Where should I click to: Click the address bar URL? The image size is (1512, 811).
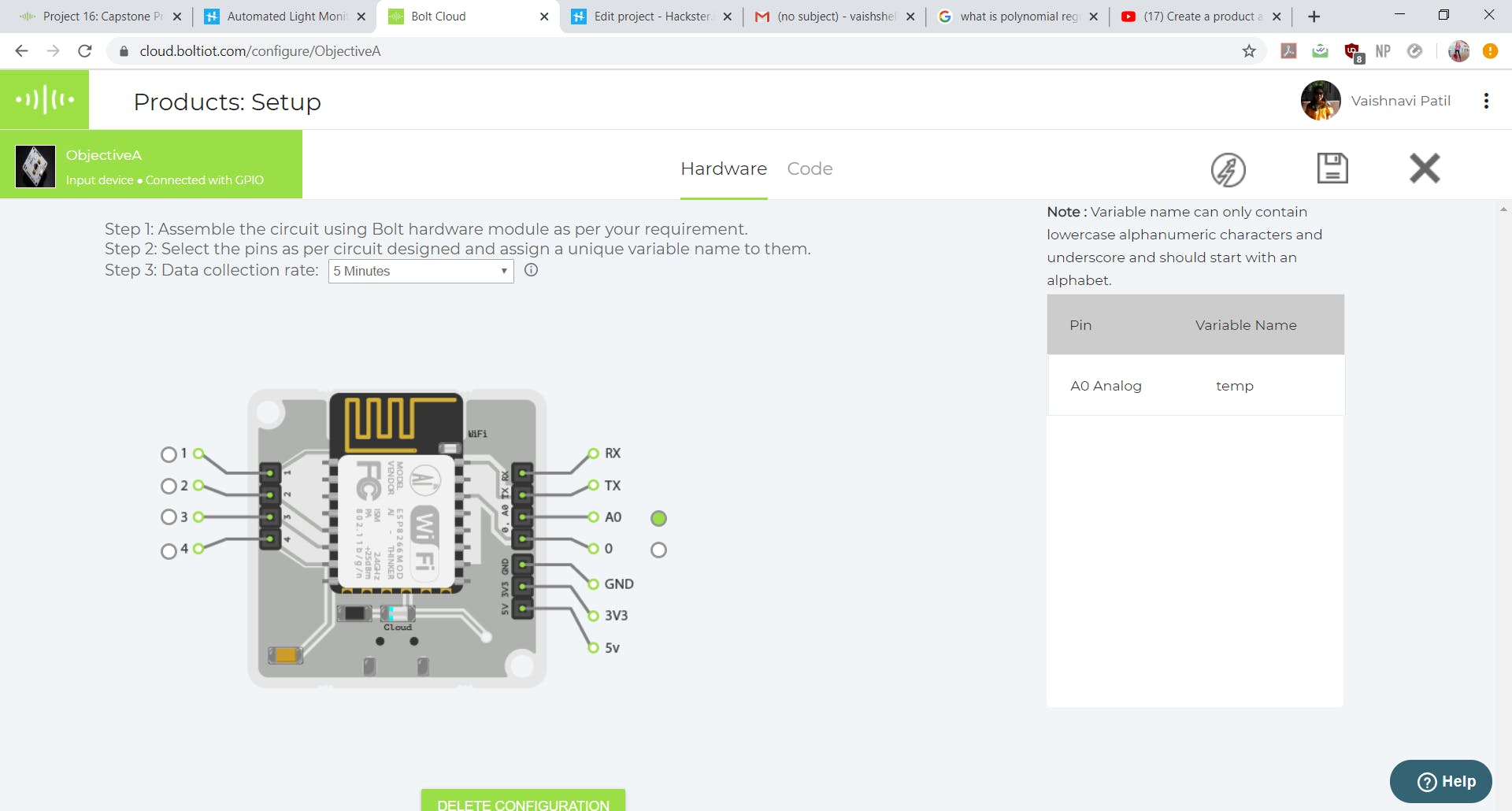pos(260,51)
